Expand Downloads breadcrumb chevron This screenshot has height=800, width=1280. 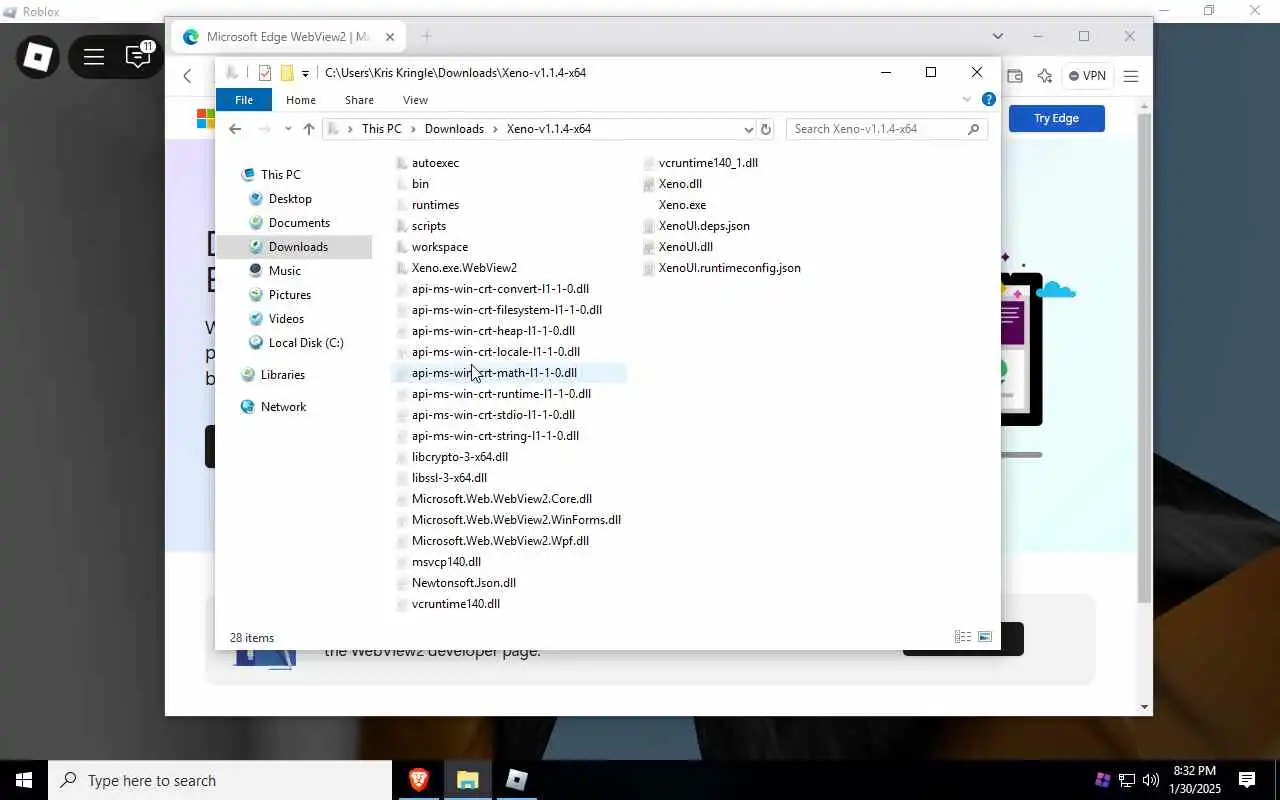495,129
